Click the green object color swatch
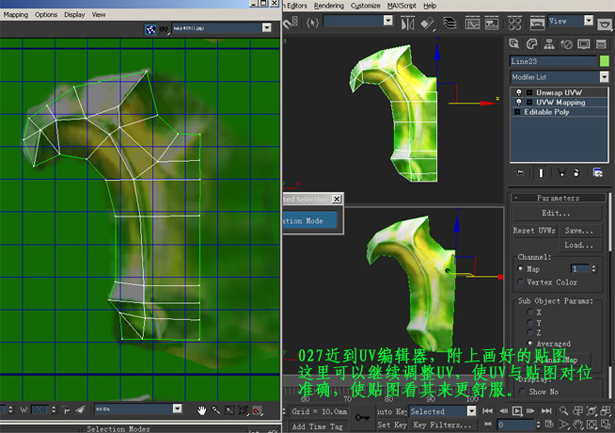Screen dimensions: 615x433 pos(604,61)
